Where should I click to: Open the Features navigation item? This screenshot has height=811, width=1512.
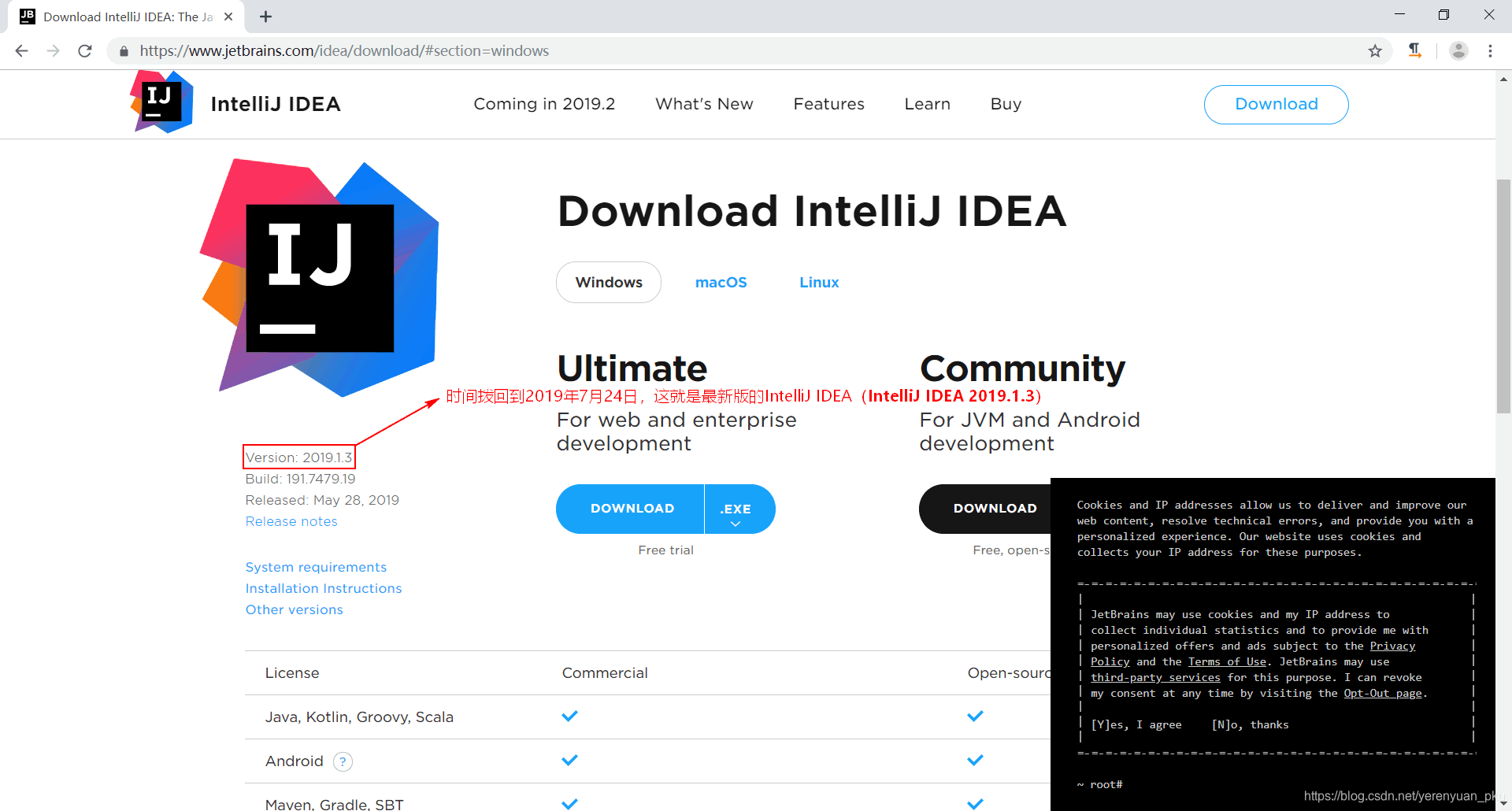(828, 104)
